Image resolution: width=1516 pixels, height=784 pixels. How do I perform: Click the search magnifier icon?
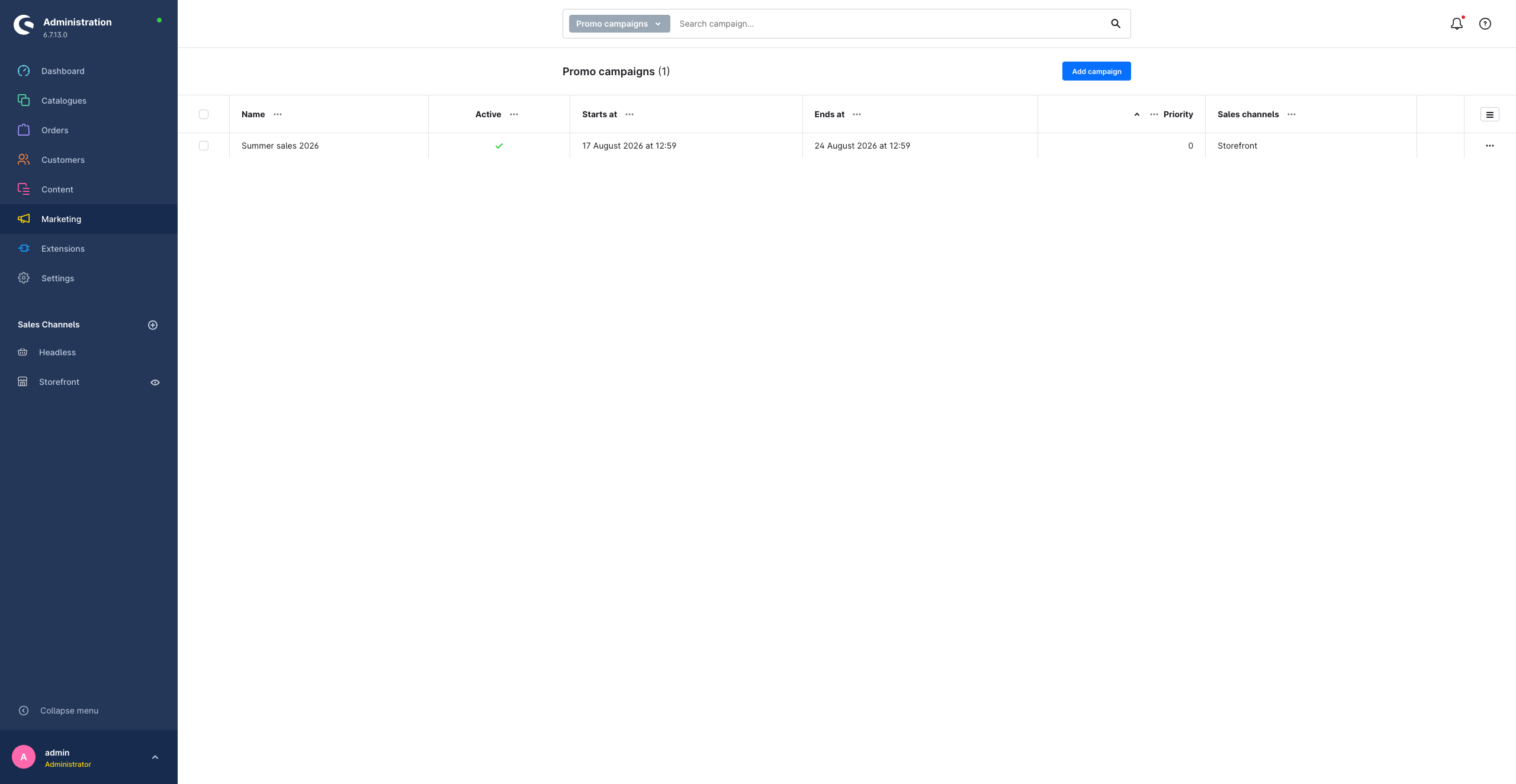coord(1115,24)
